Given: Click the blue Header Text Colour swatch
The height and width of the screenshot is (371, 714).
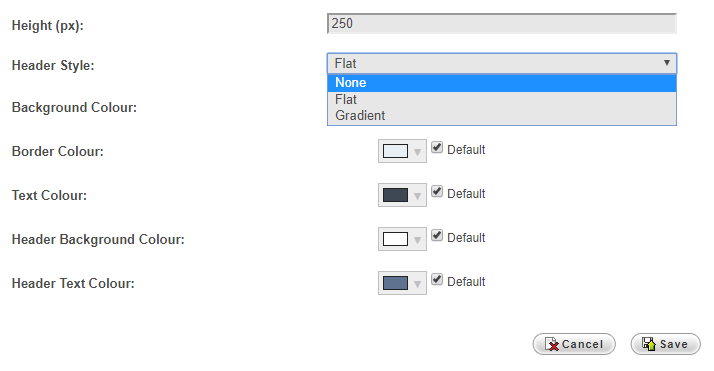Looking at the screenshot, I should tap(395, 283).
